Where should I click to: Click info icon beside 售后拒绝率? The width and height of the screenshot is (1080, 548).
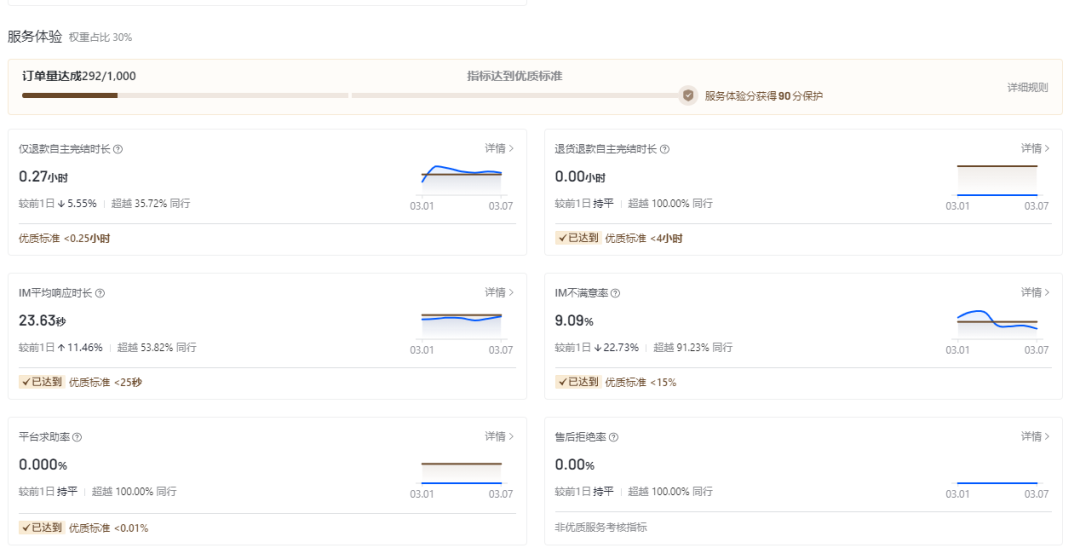coord(614,437)
